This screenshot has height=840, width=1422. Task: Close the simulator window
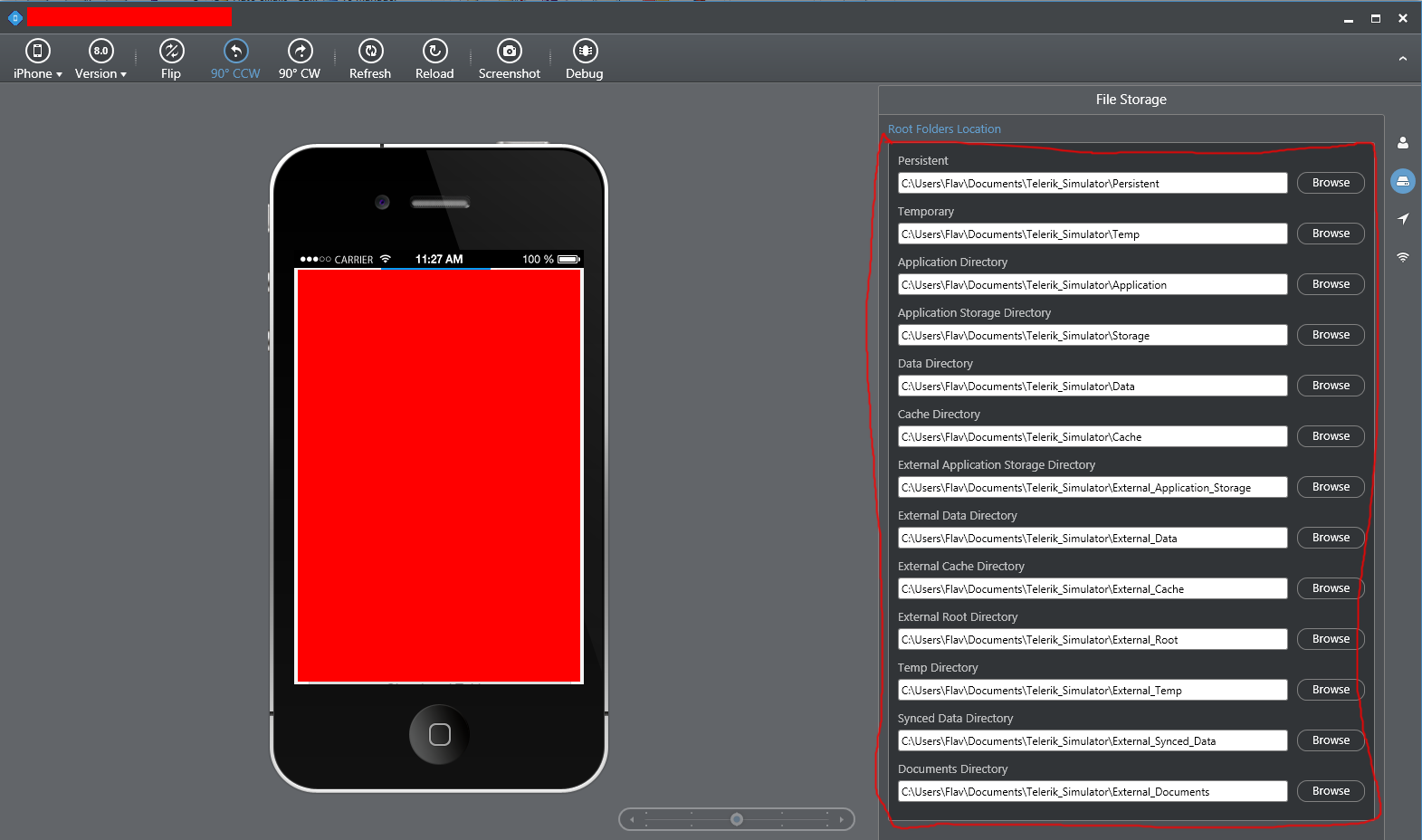click(1403, 18)
